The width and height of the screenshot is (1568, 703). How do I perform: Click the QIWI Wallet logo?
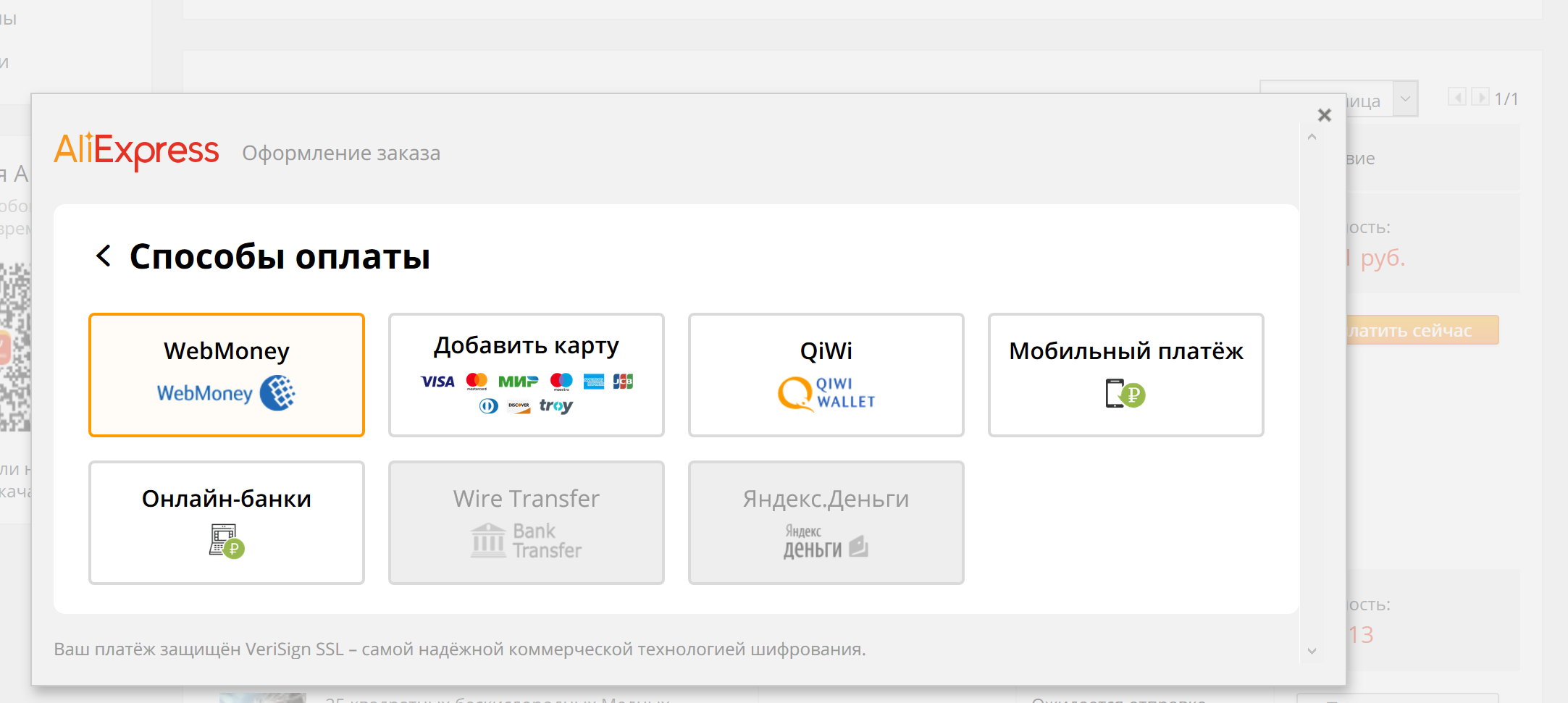coord(826,393)
